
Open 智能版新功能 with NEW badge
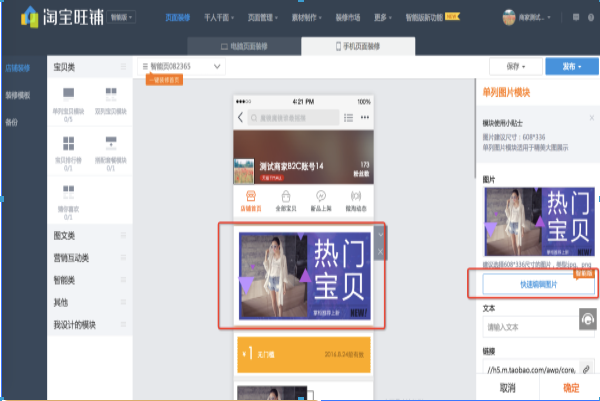tap(432, 17)
